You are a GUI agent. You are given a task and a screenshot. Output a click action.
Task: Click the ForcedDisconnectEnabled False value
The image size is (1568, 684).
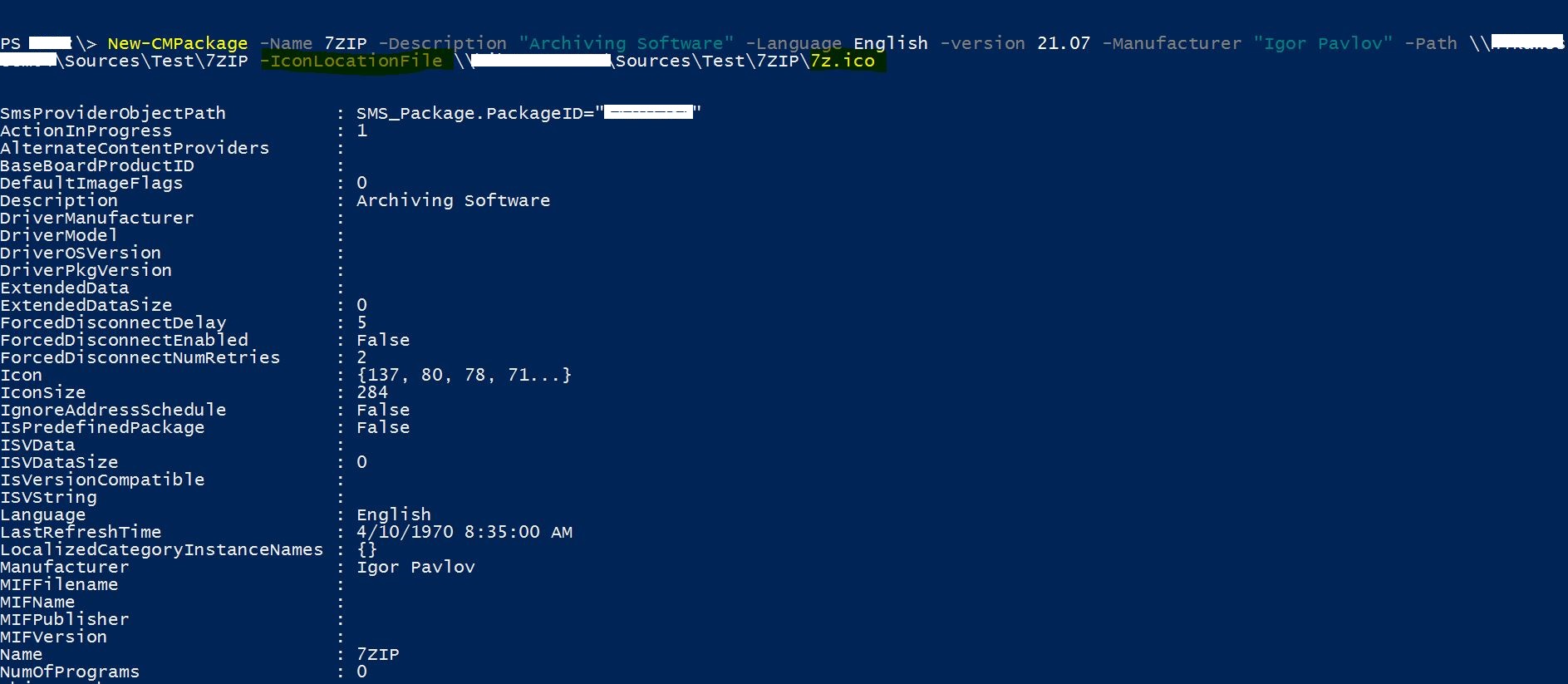pyautogui.click(x=383, y=340)
